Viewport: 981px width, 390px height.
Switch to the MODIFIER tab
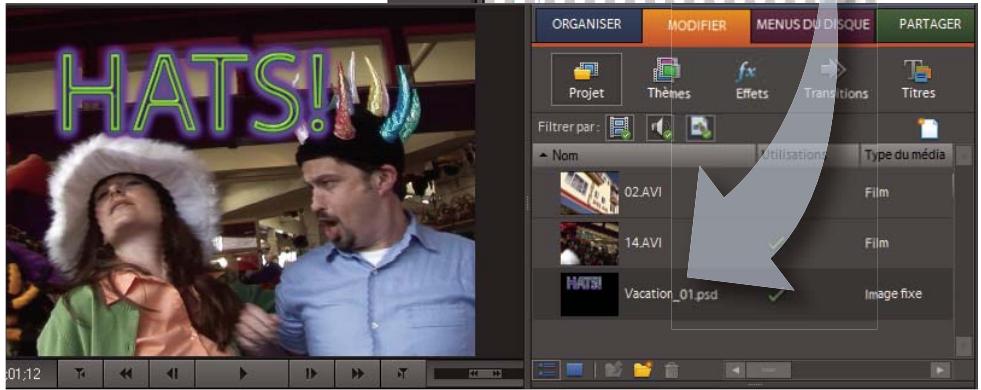coord(696,26)
